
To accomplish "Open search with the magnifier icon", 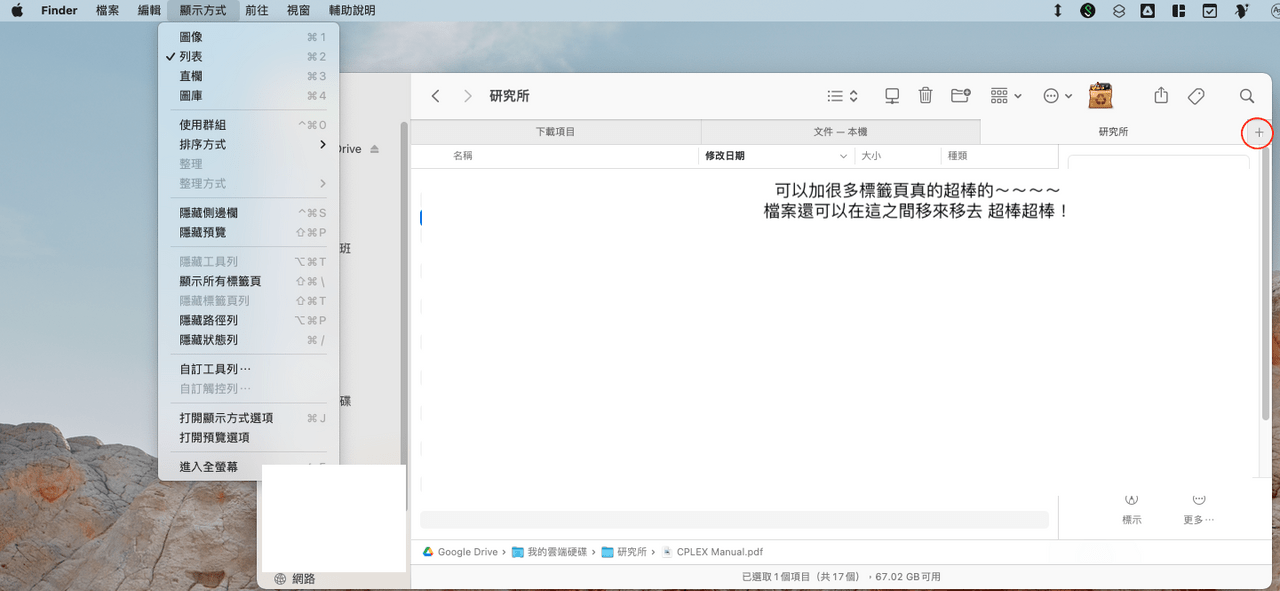I will (1247, 96).
